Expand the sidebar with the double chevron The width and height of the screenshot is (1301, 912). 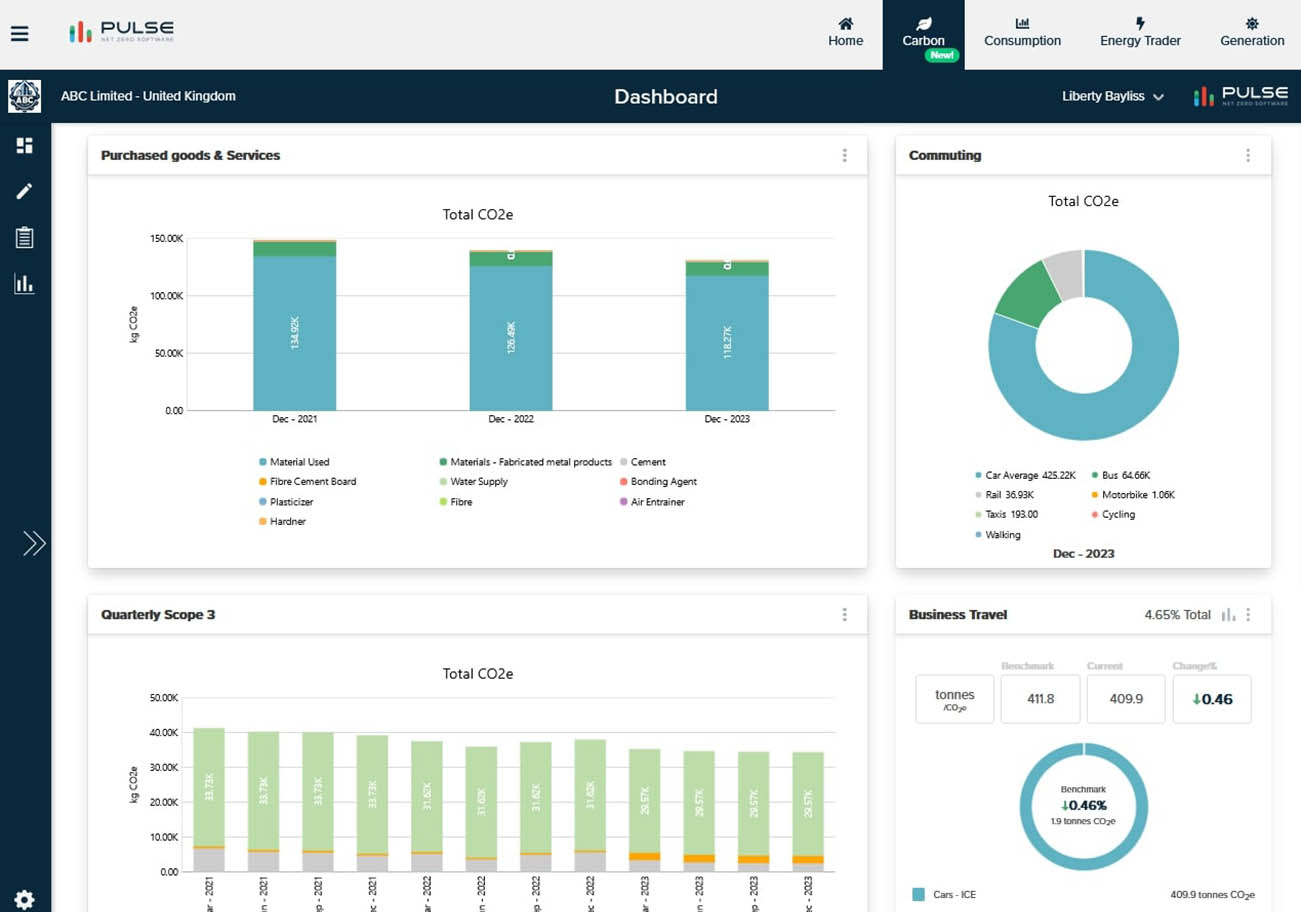pos(34,543)
